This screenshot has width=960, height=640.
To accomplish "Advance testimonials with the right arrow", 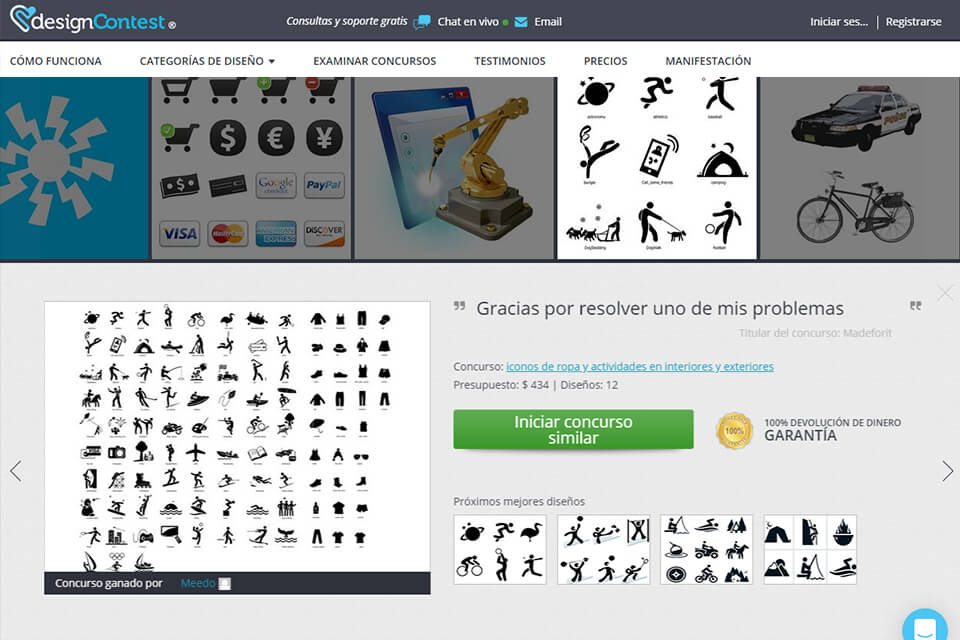I will 946,470.
